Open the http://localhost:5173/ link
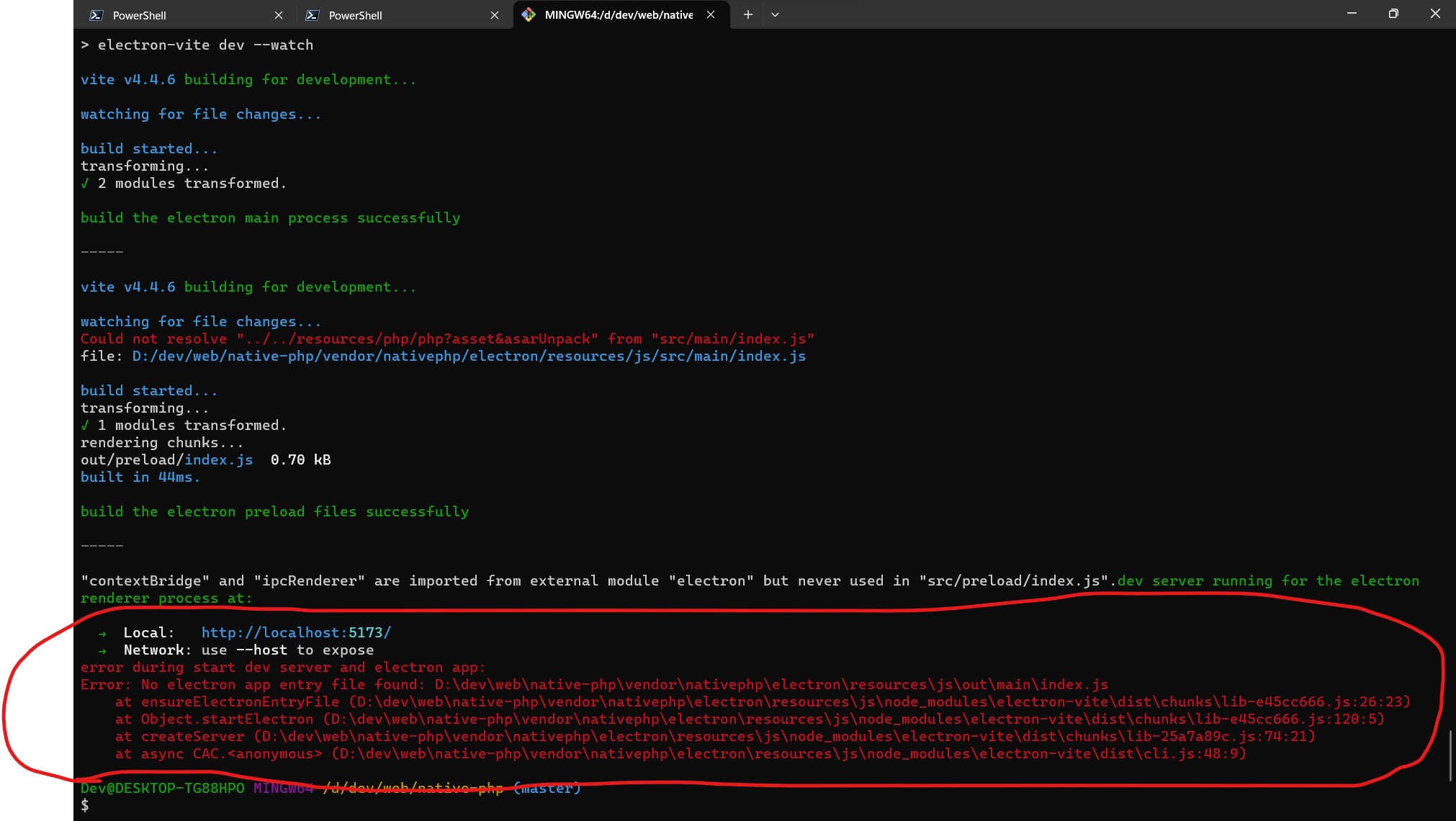Screen dimensions: 1456x821 pos(296,632)
